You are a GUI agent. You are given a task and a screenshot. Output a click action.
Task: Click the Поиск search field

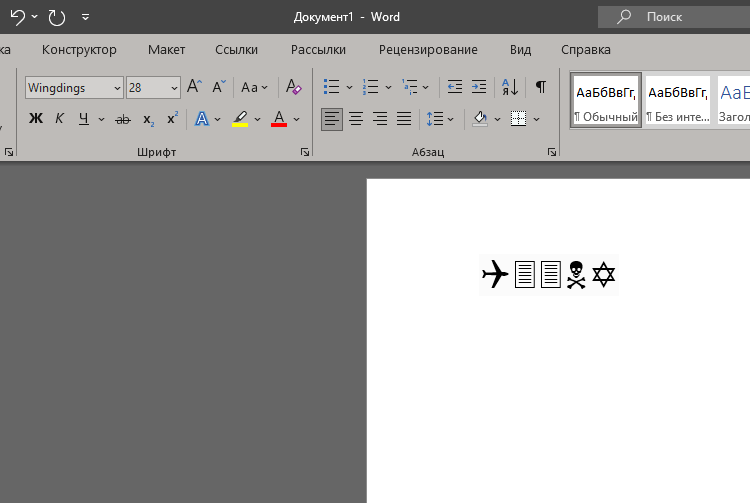point(674,17)
